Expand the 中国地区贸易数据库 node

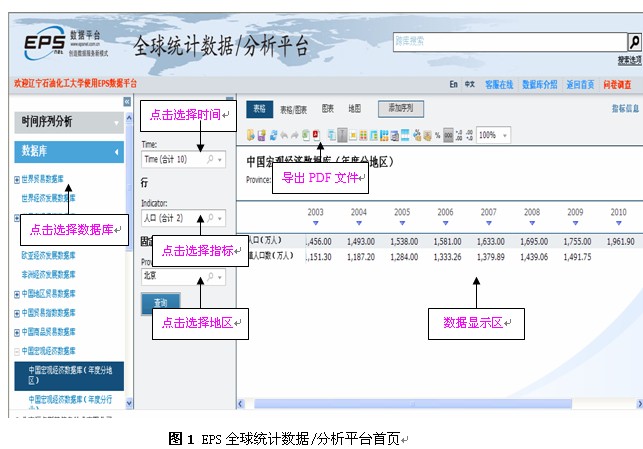17,294
